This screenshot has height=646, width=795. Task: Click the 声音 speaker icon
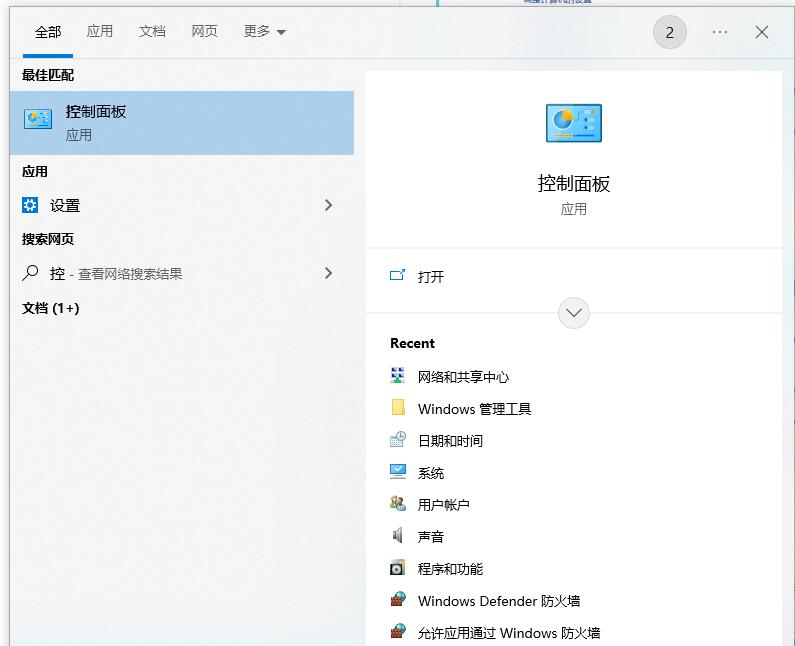pos(398,535)
